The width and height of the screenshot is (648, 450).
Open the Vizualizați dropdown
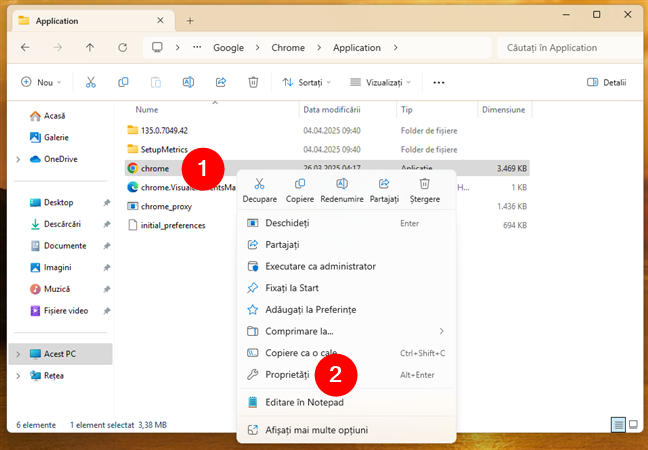pyautogui.click(x=380, y=82)
